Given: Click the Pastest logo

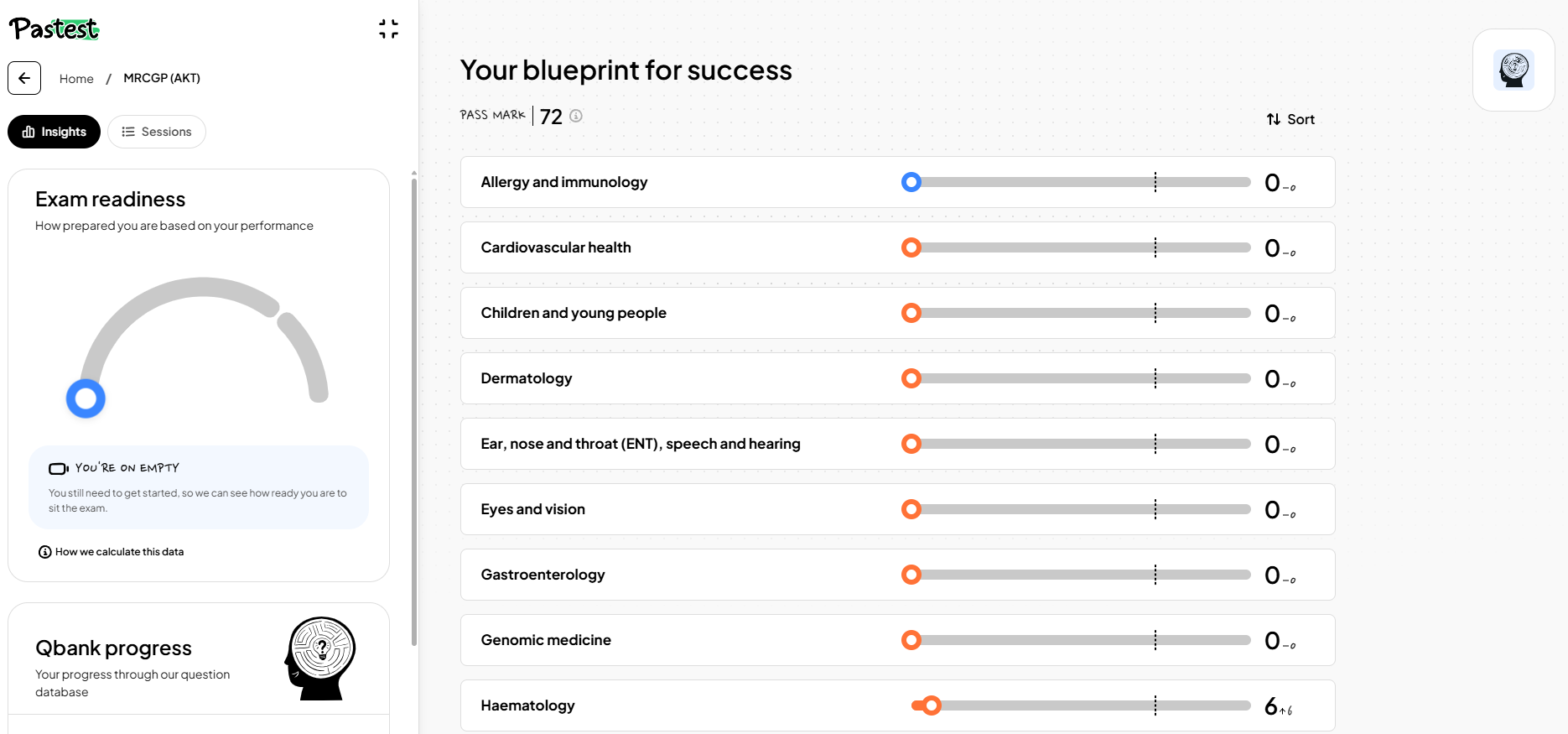Looking at the screenshot, I should click(55, 29).
